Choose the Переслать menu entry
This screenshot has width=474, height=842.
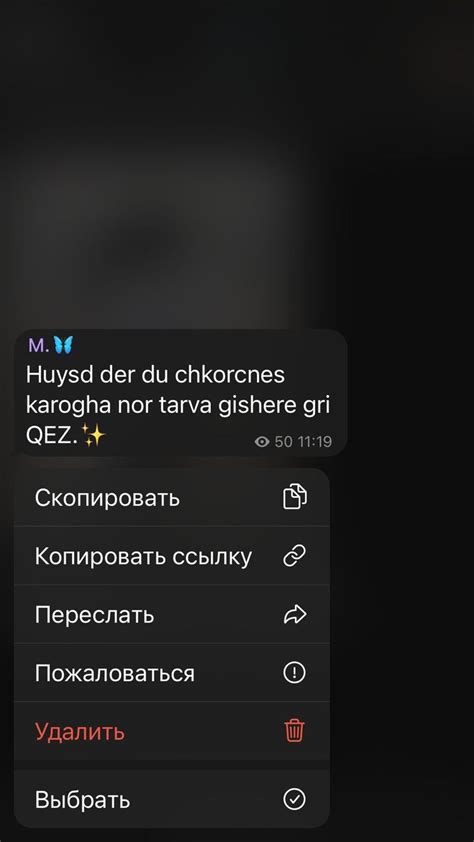tap(172, 614)
